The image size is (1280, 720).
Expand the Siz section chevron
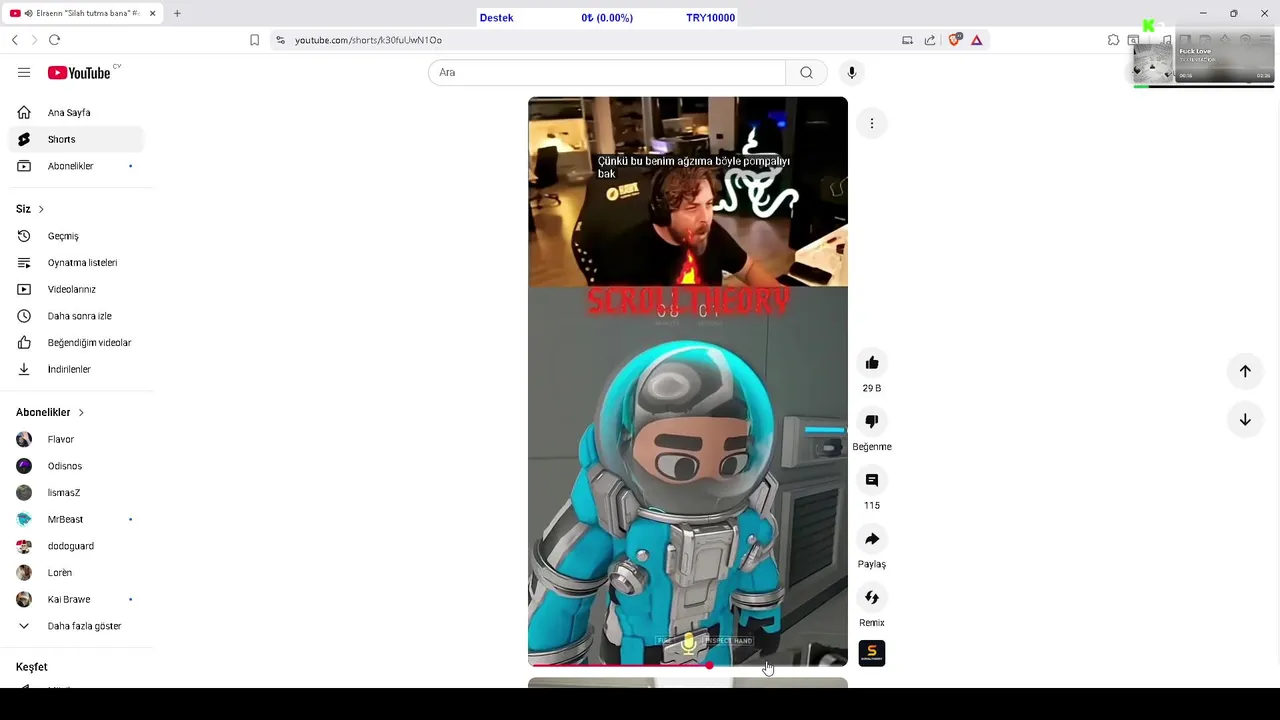[41, 209]
